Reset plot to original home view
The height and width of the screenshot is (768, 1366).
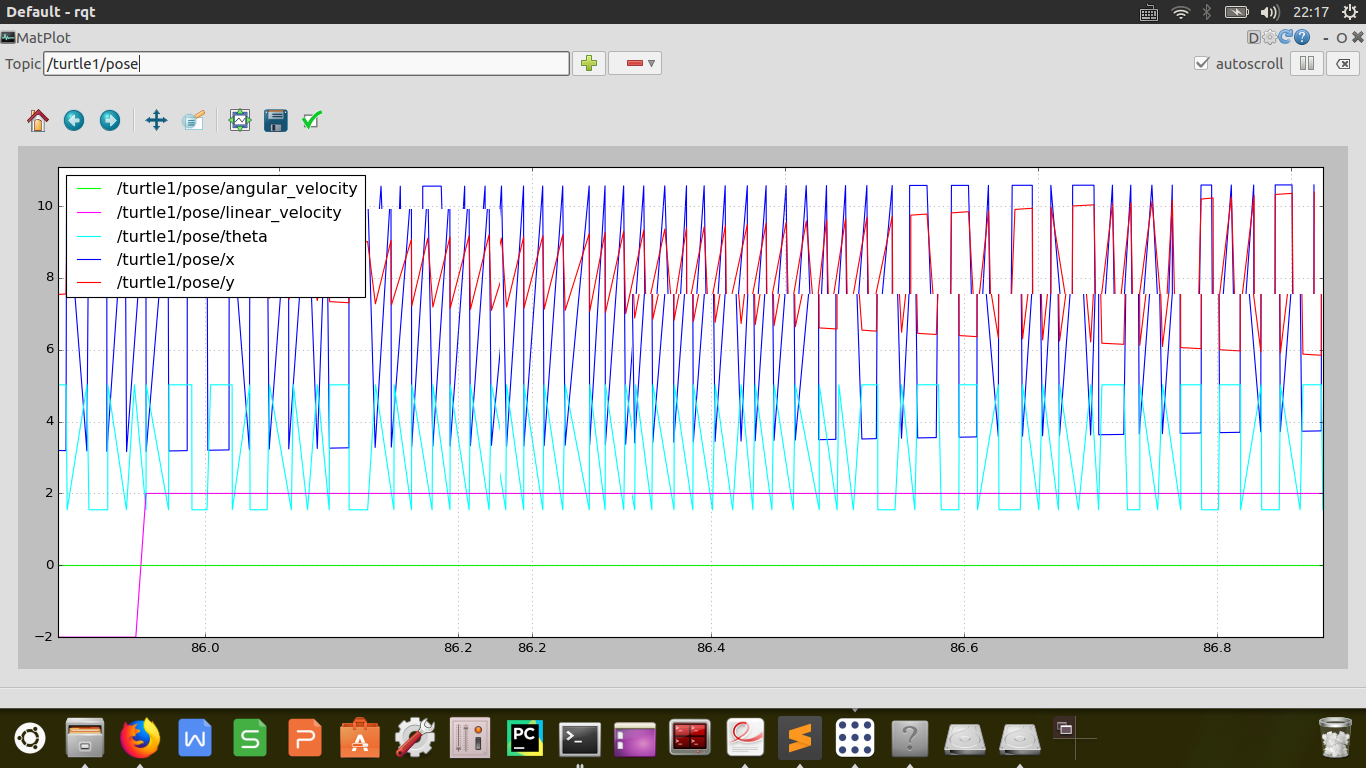click(38, 121)
